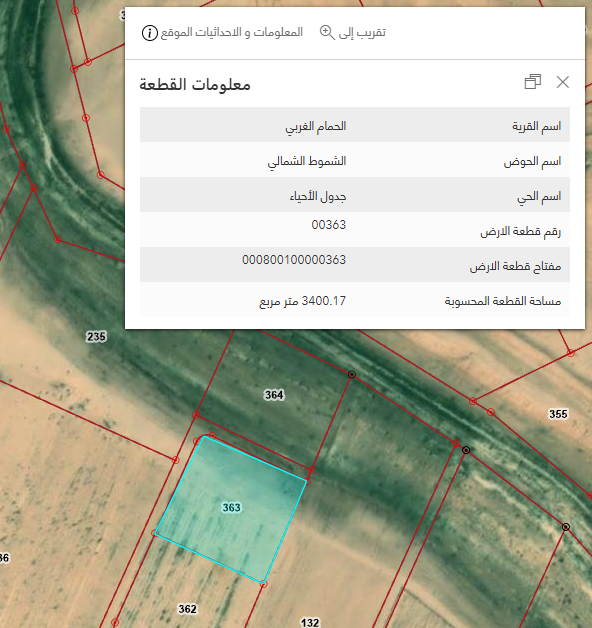Close the معلومات القطعة popup
592x628 pixels.
[563, 82]
